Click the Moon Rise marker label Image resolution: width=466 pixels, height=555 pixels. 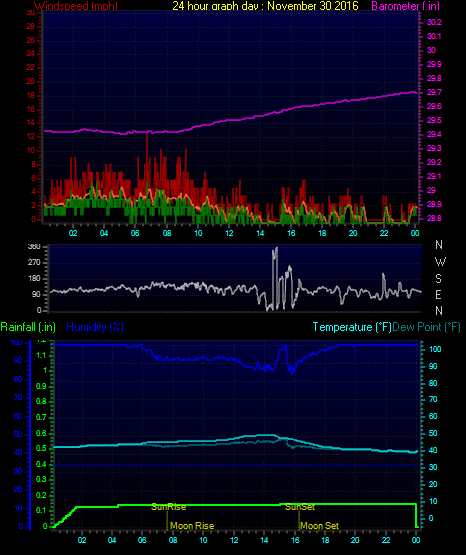[192, 526]
